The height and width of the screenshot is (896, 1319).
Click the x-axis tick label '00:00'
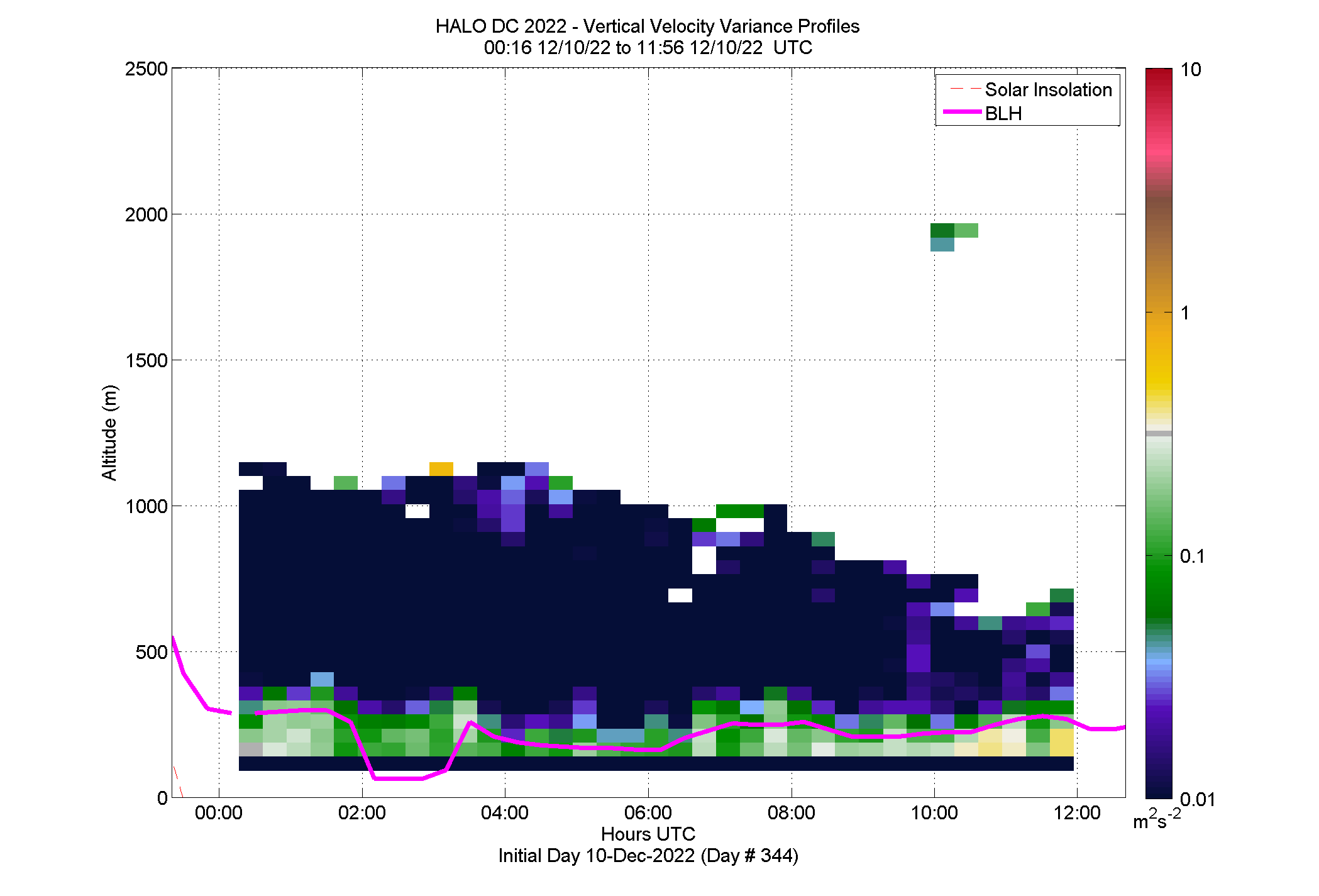click(218, 813)
